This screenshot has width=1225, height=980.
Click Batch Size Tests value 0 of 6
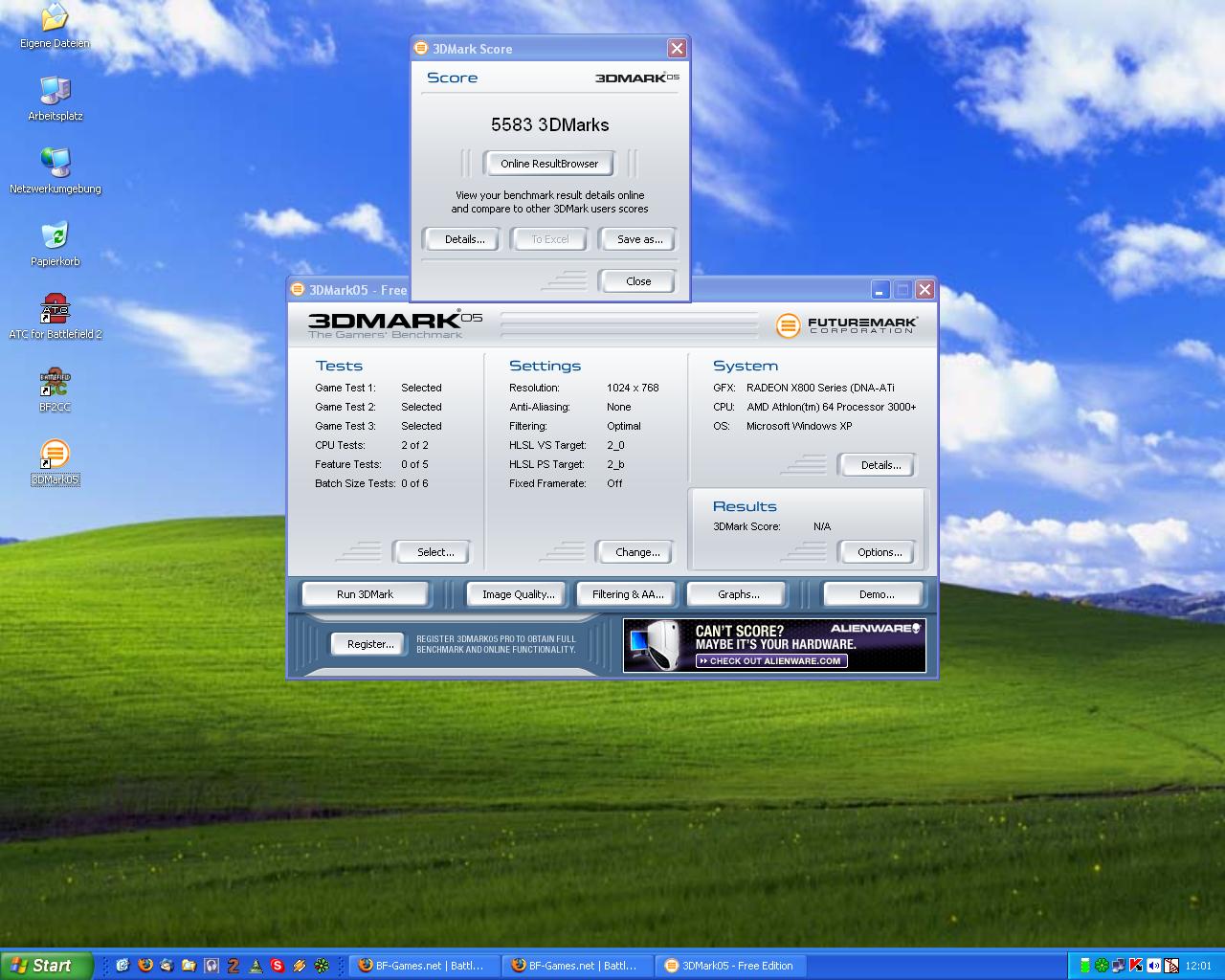click(414, 483)
